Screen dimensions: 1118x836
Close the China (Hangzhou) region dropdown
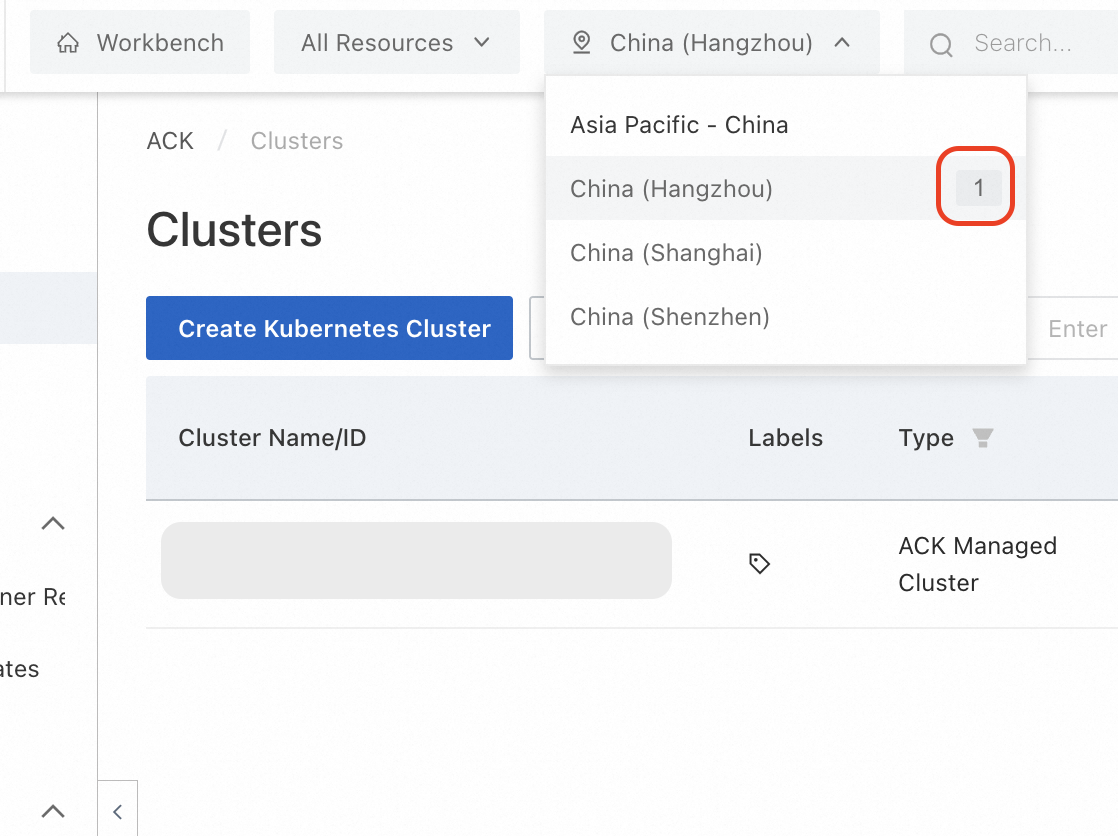click(x=842, y=43)
